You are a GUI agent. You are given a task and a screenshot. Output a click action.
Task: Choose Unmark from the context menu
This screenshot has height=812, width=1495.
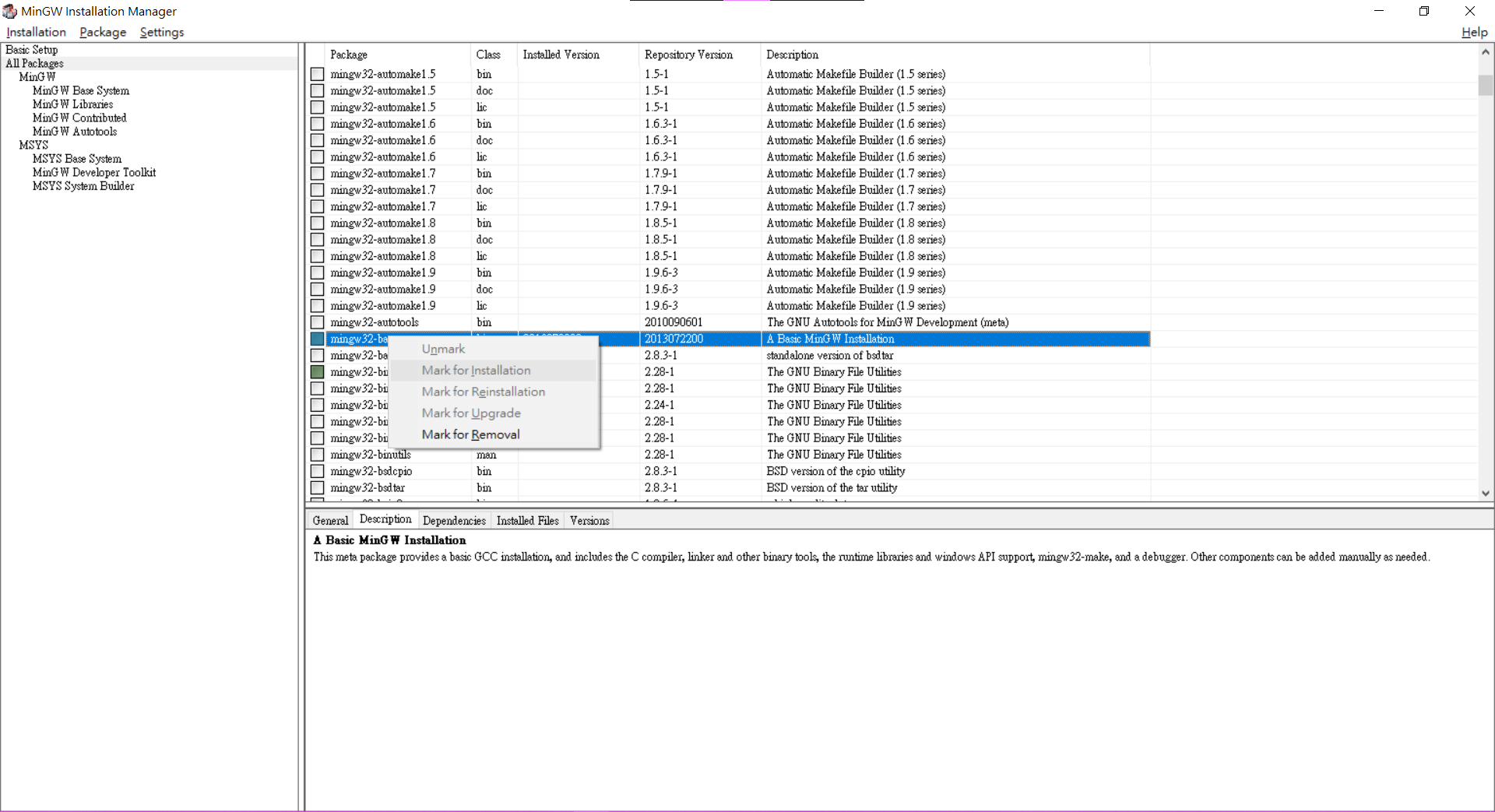[x=443, y=349]
